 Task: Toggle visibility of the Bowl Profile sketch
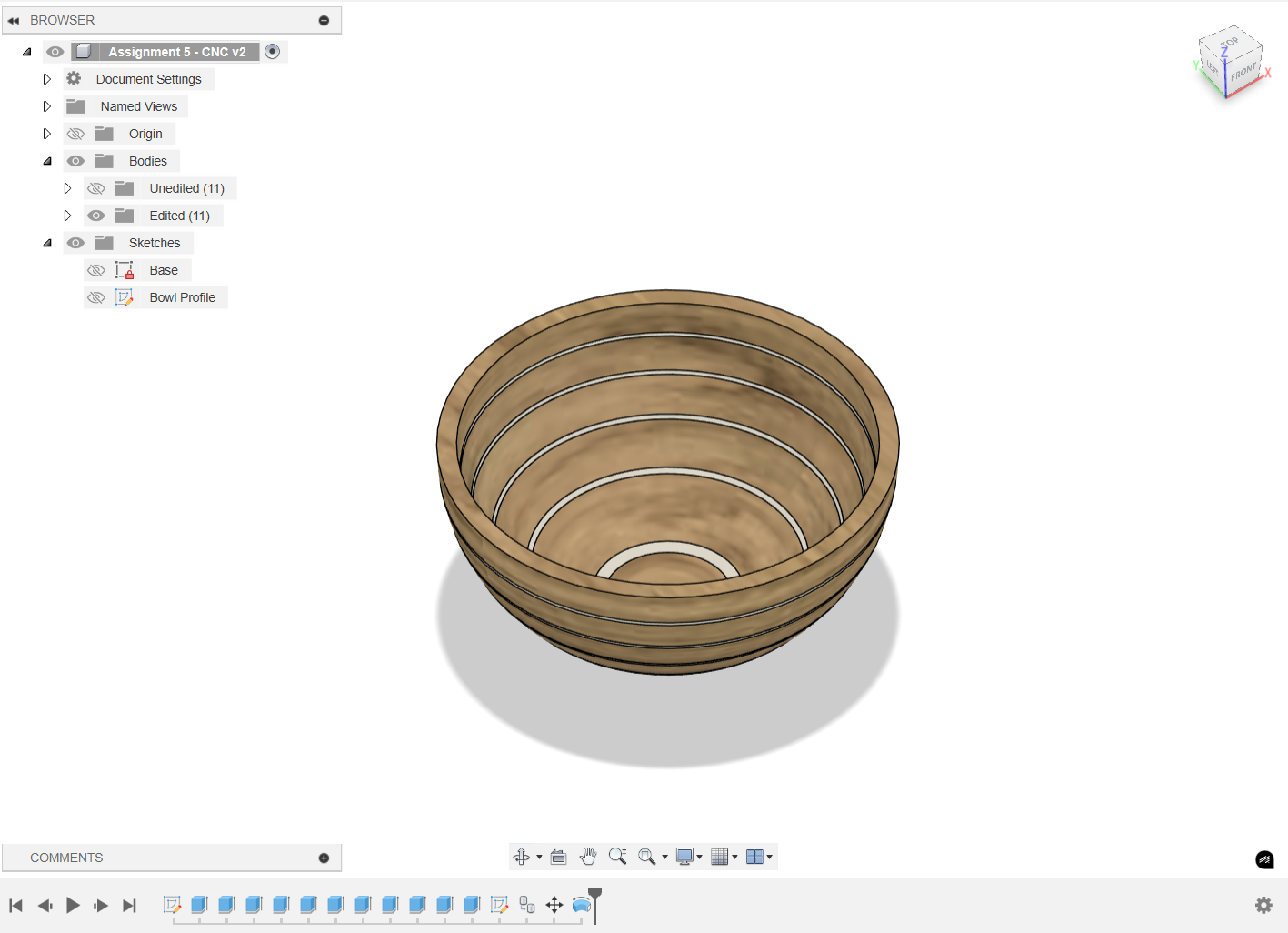click(95, 297)
